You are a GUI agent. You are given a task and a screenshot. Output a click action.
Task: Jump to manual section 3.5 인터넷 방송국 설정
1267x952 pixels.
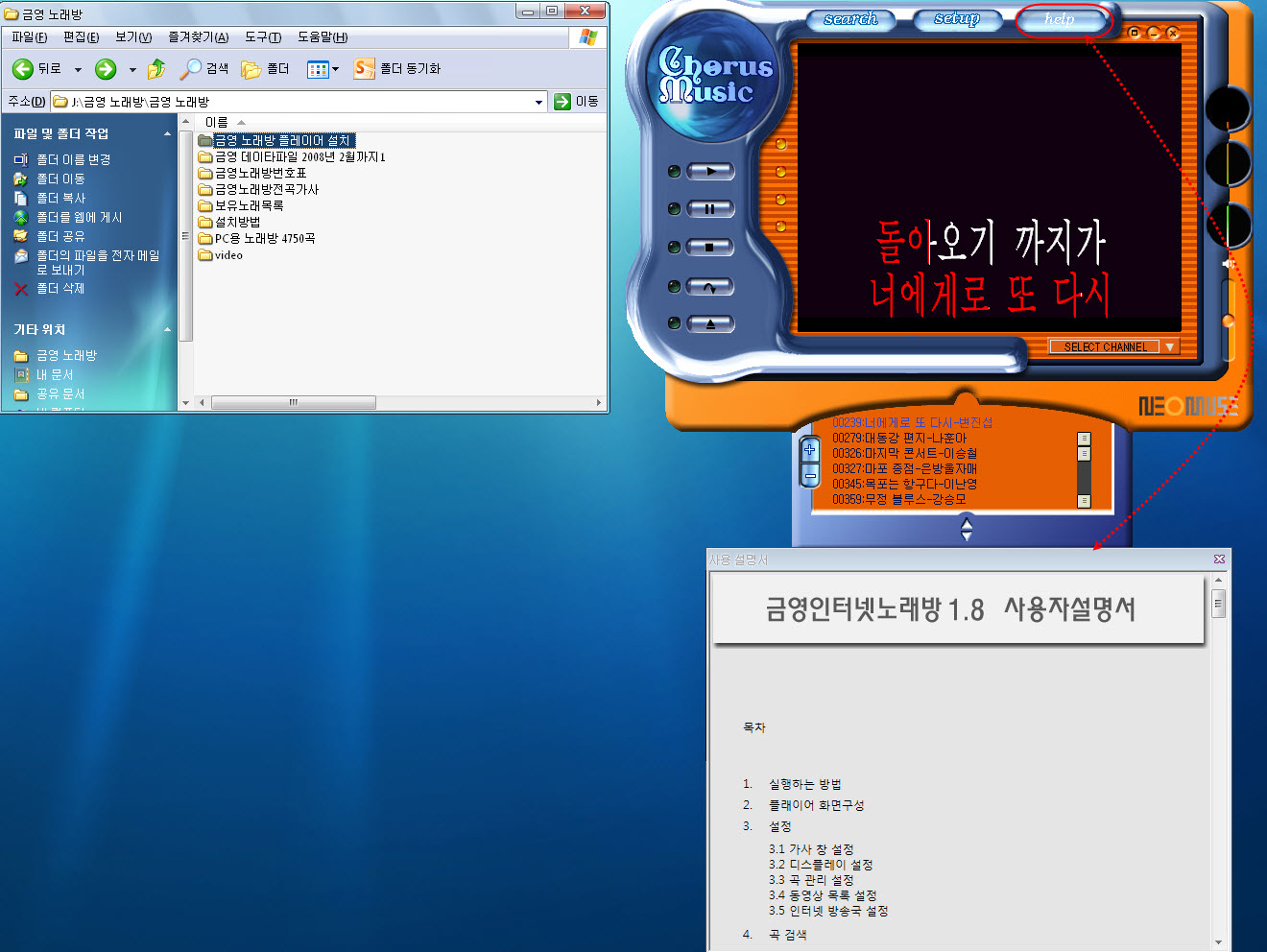[x=828, y=911]
